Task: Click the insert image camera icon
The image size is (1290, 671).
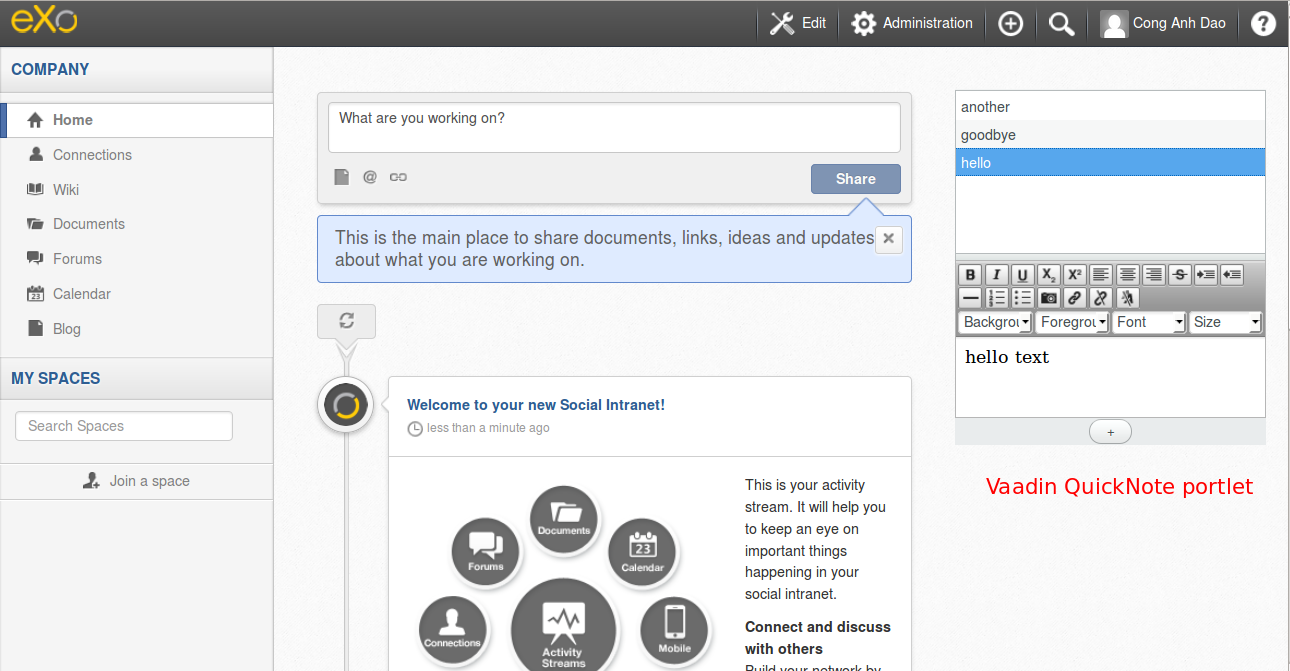Action: coord(1049,298)
